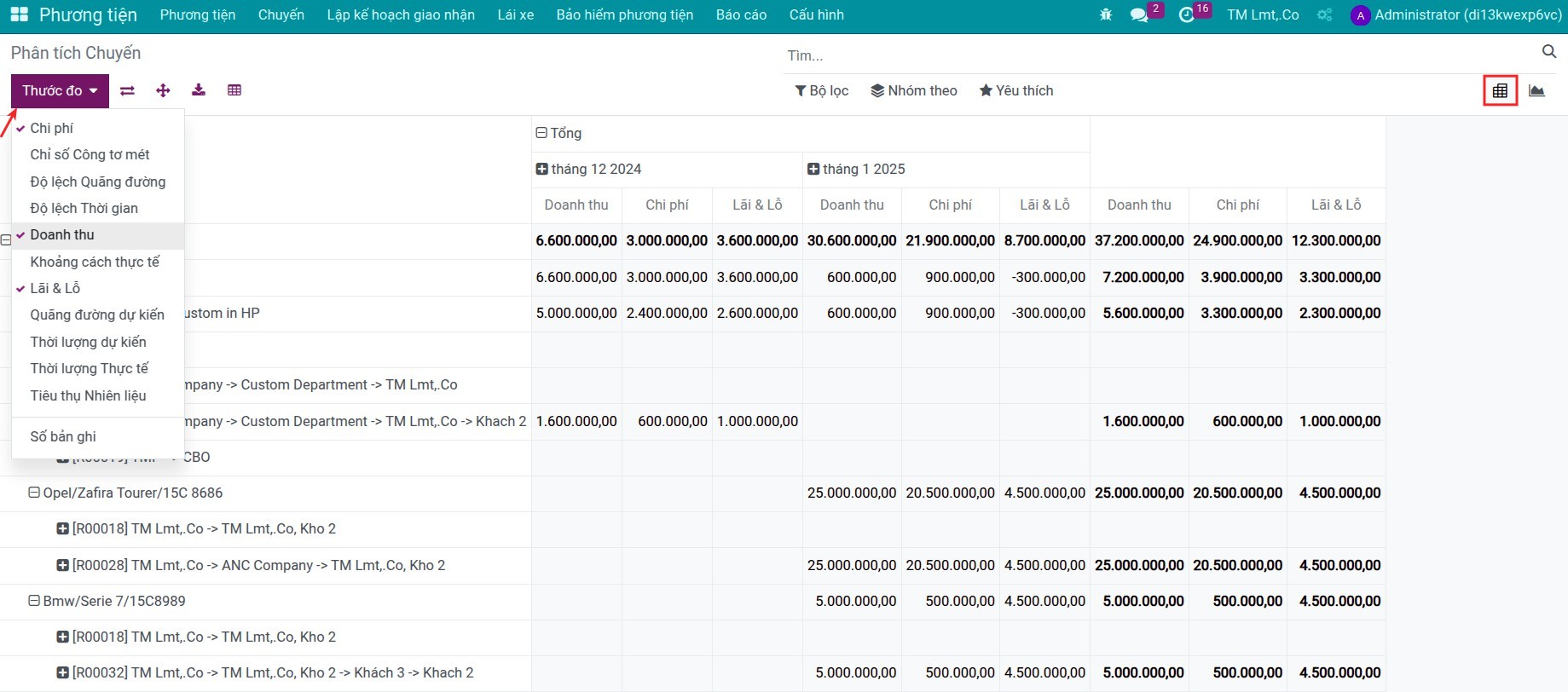Click the Tìm... search field
1568x692 pixels.
1160,55
